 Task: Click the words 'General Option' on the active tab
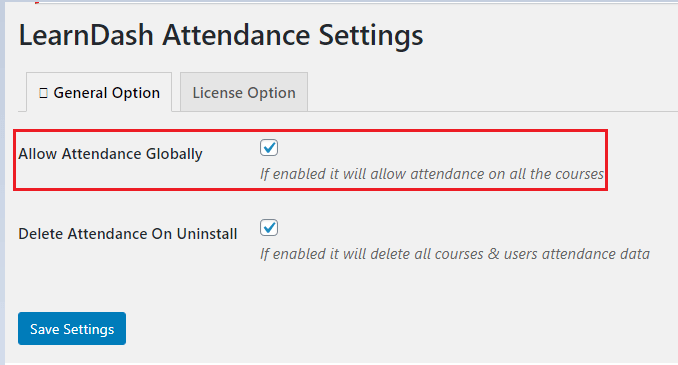[107, 93]
